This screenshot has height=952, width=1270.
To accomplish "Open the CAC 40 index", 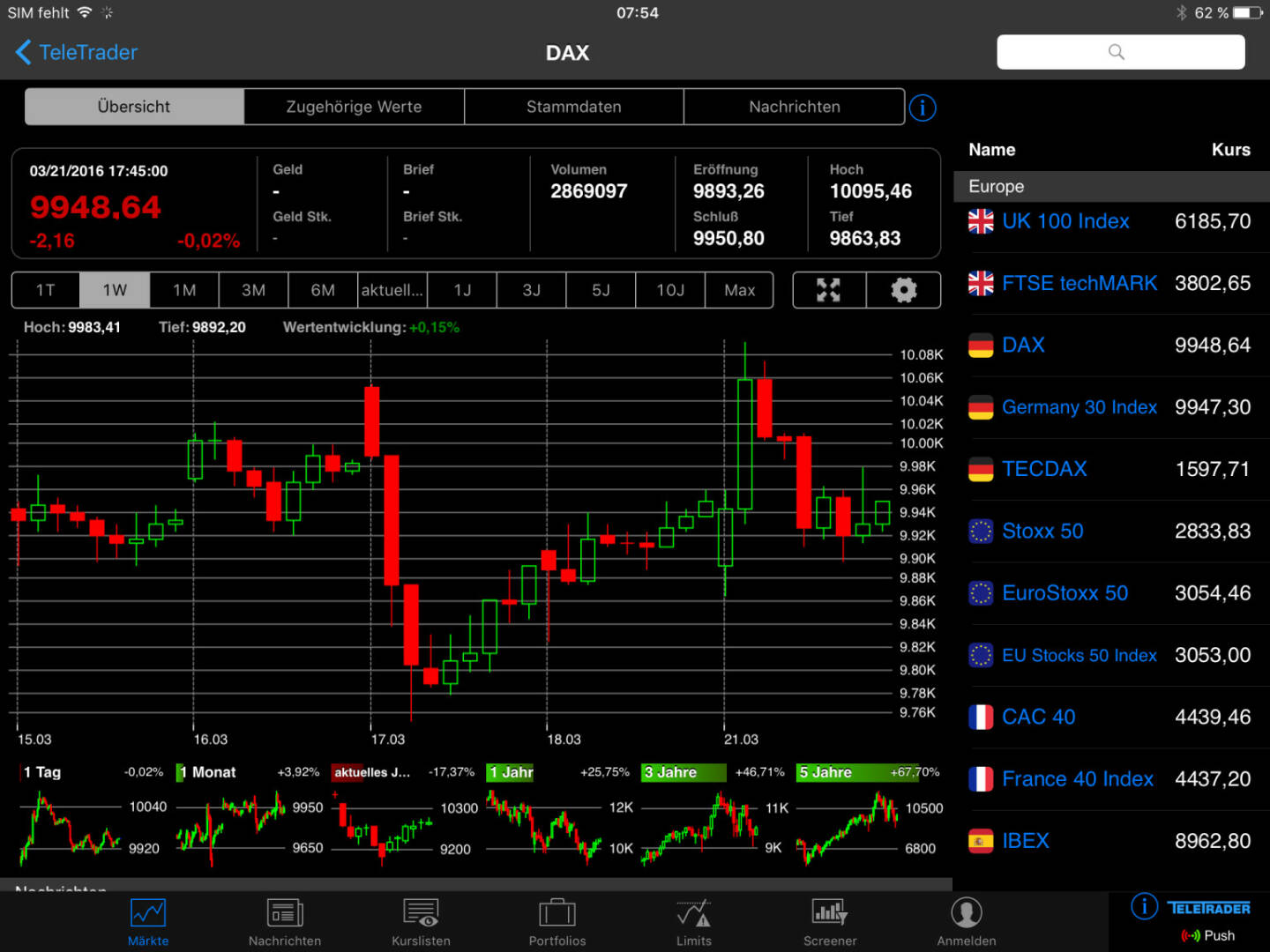I will (x=1038, y=718).
